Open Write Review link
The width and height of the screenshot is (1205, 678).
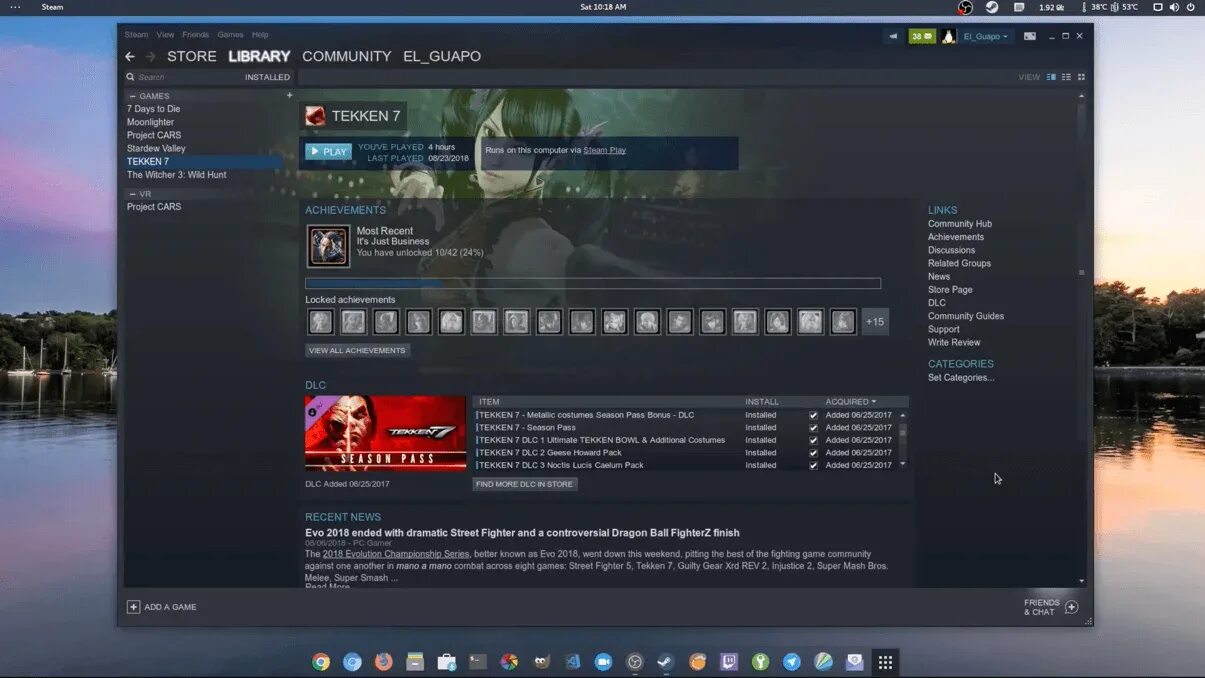coord(954,342)
